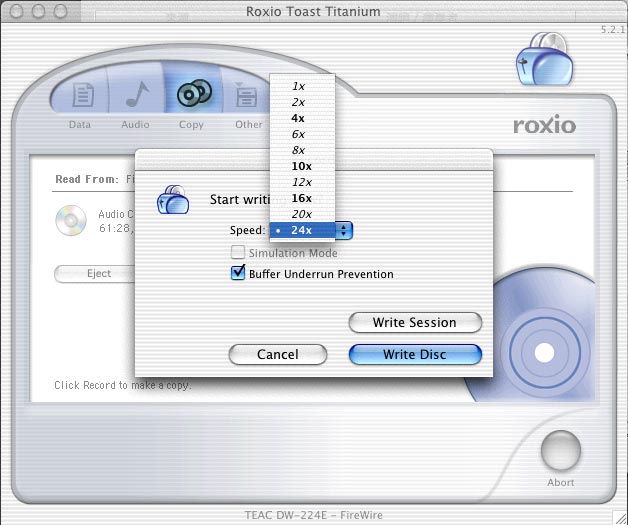Select the Copy discs tab icon
Viewport: 628px width, 525px height.
click(x=194, y=93)
